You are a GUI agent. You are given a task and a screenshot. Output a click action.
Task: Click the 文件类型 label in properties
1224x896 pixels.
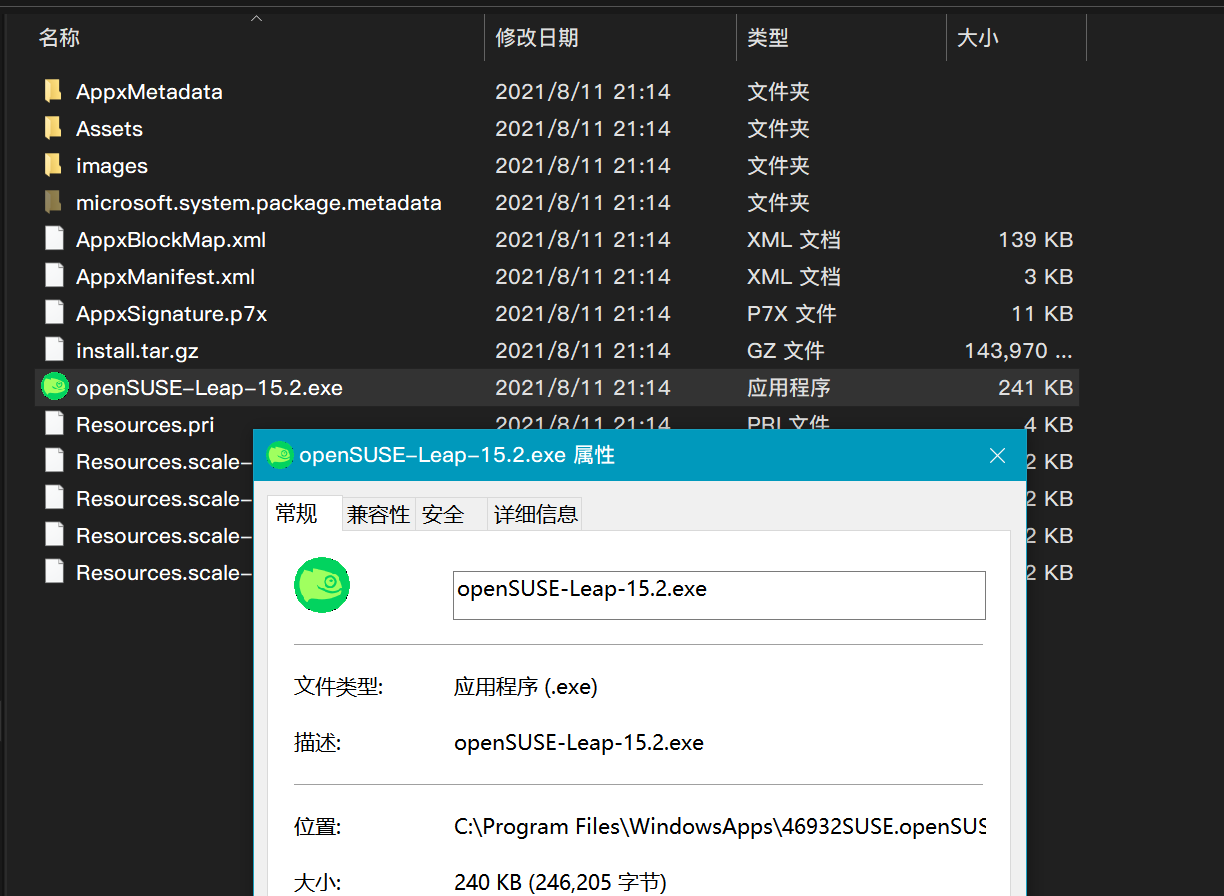338,687
